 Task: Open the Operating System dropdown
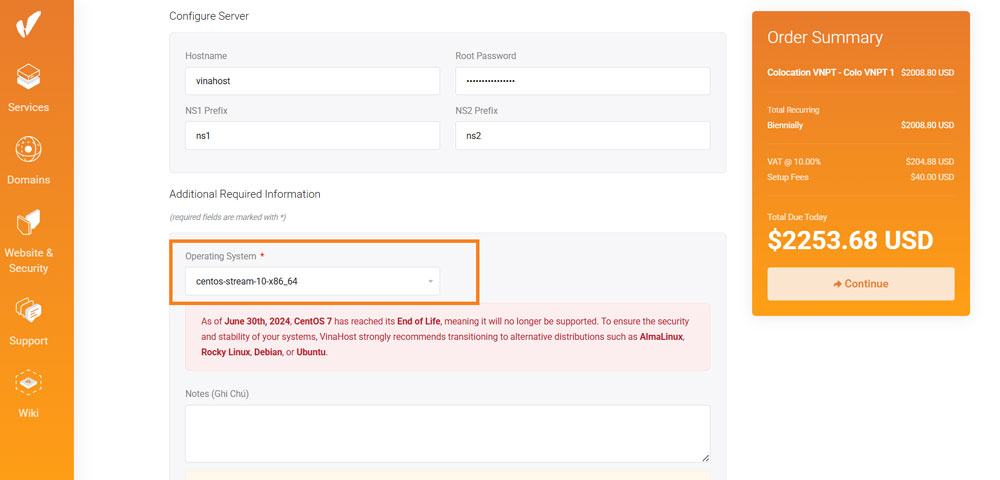coord(312,281)
